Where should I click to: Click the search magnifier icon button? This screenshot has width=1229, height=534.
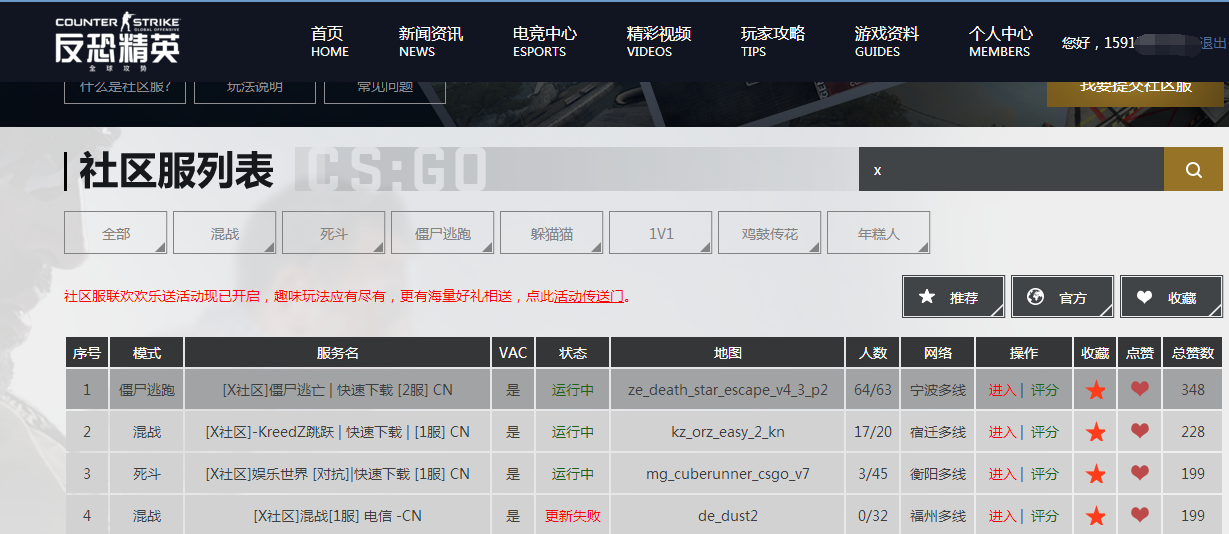click(x=1193, y=170)
